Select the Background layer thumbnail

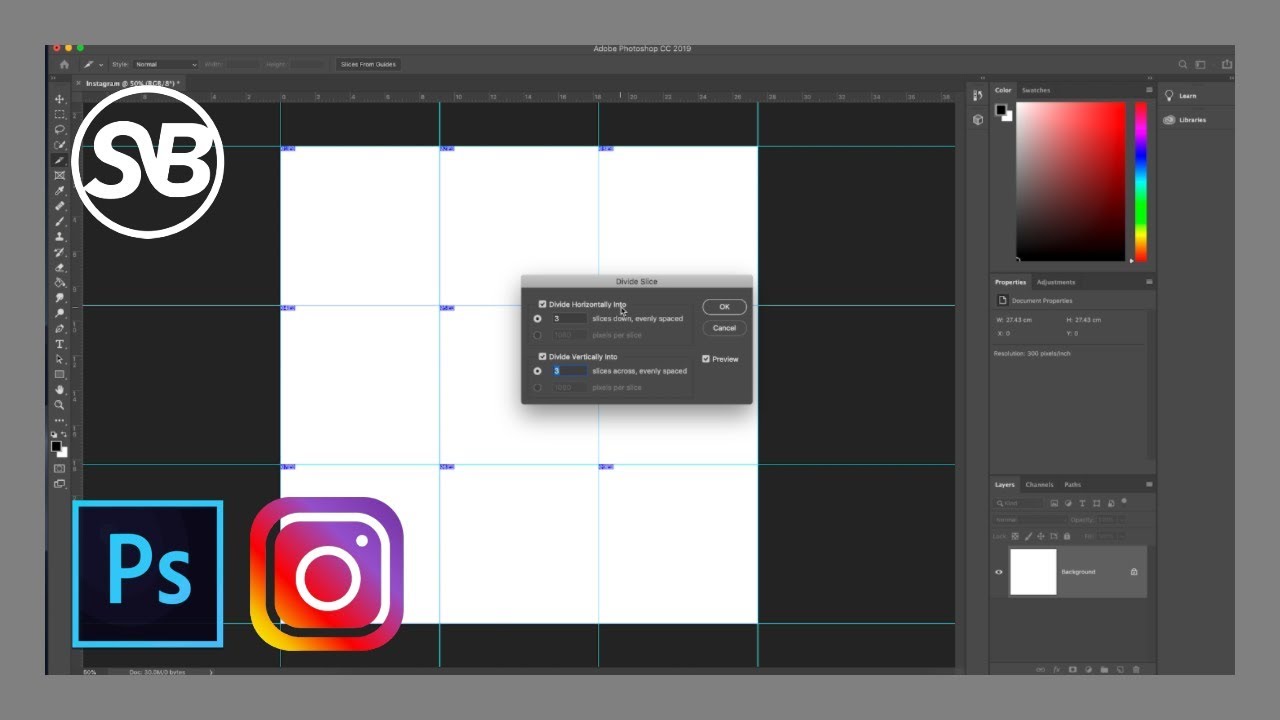coord(1033,572)
